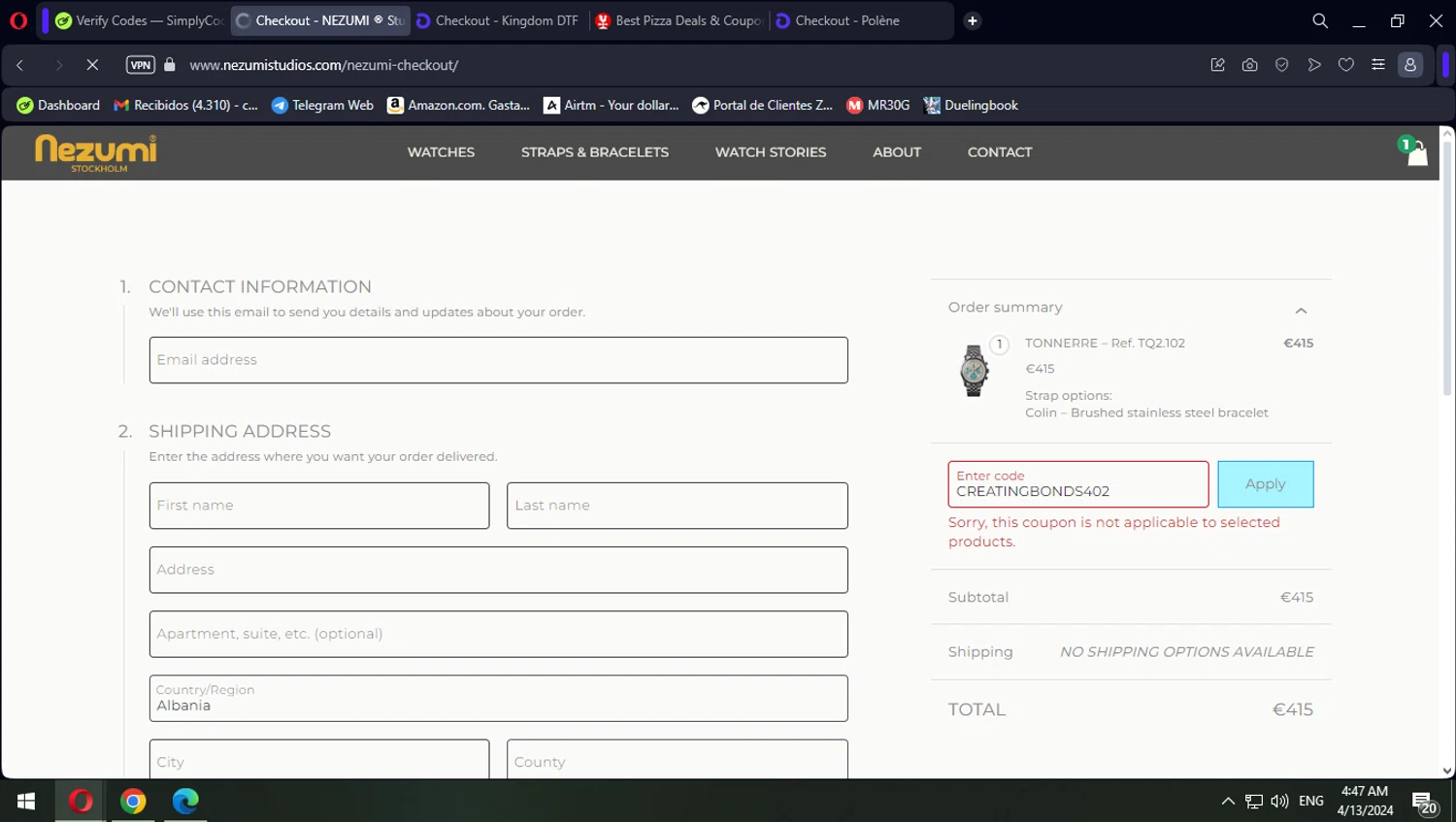Switch to Best Pizza Deals & Coupons tab

coord(679,20)
